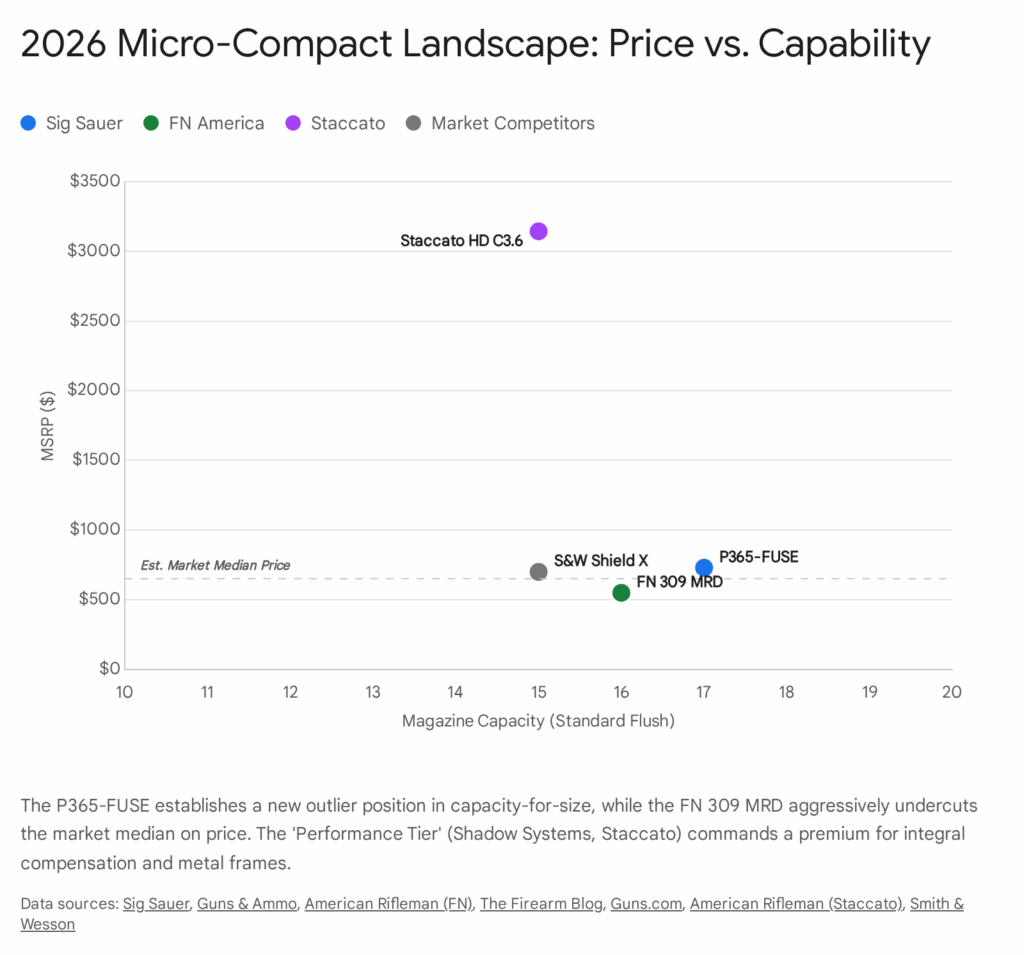Toggle the Staccato legend series

[x=335, y=124]
